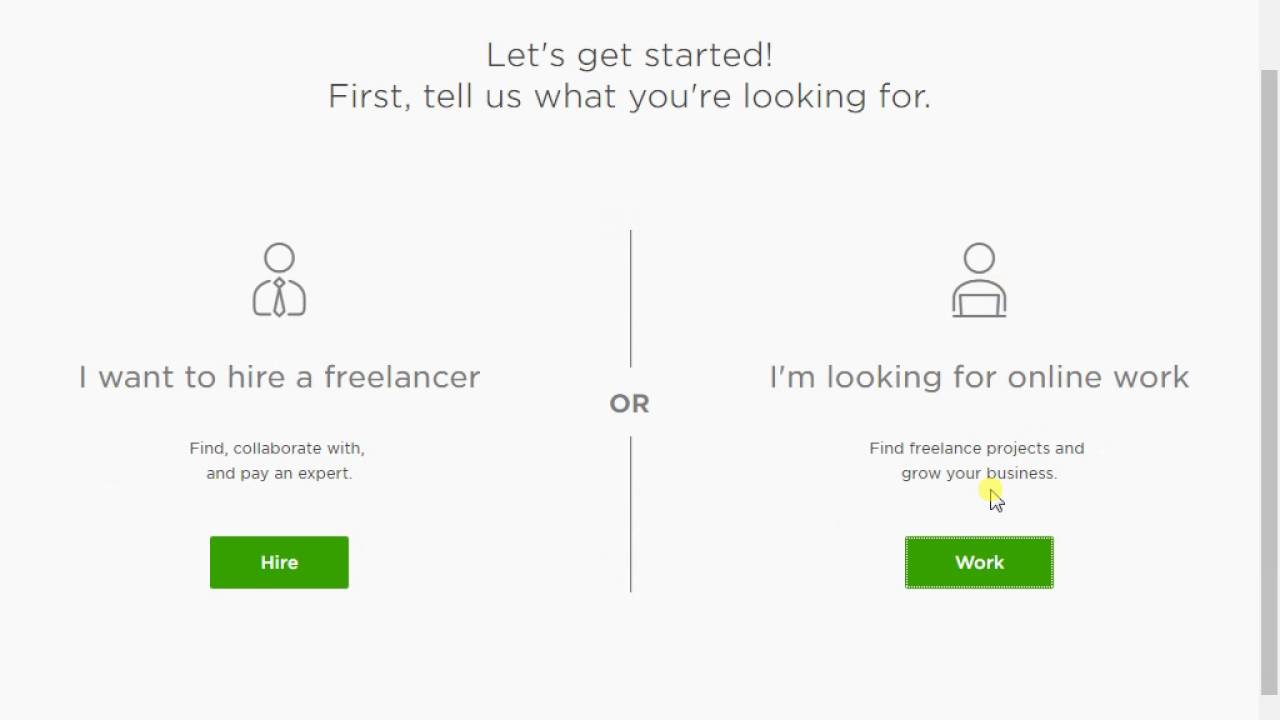Click the "grow your business." text line

[979, 473]
